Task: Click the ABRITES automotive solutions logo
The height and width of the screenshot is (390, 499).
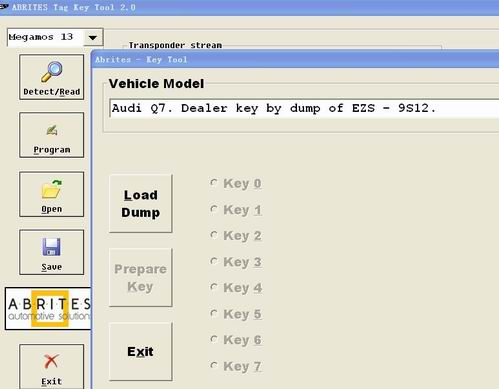Action: pyautogui.click(x=48, y=309)
